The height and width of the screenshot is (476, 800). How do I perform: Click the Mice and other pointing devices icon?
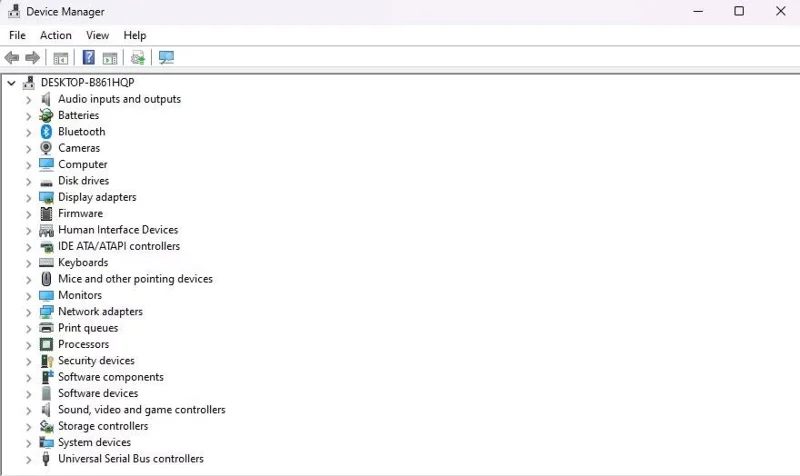click(46, 279)
